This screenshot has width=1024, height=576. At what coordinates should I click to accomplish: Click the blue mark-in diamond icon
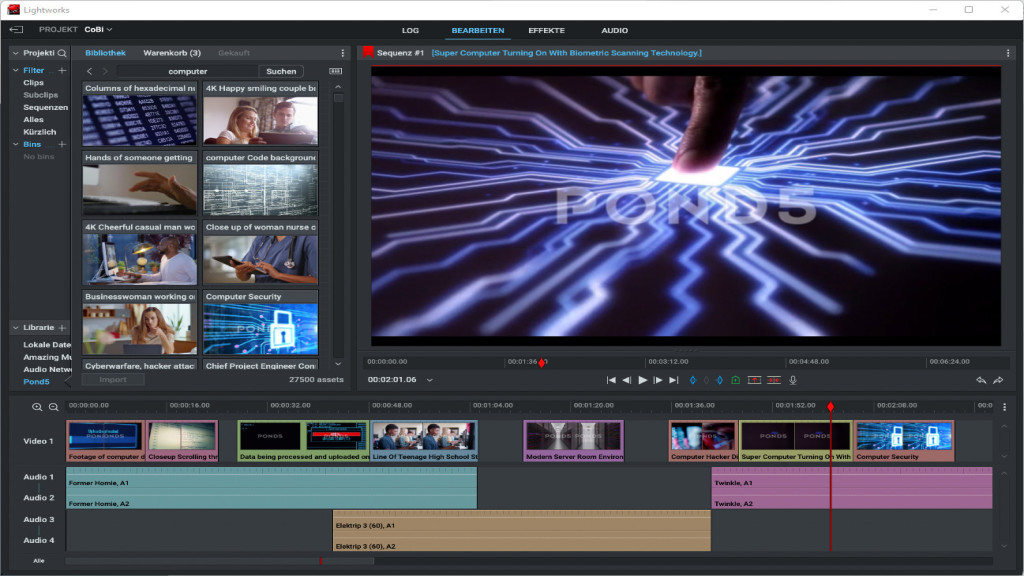pyautogui.click(x=693, y=380)
